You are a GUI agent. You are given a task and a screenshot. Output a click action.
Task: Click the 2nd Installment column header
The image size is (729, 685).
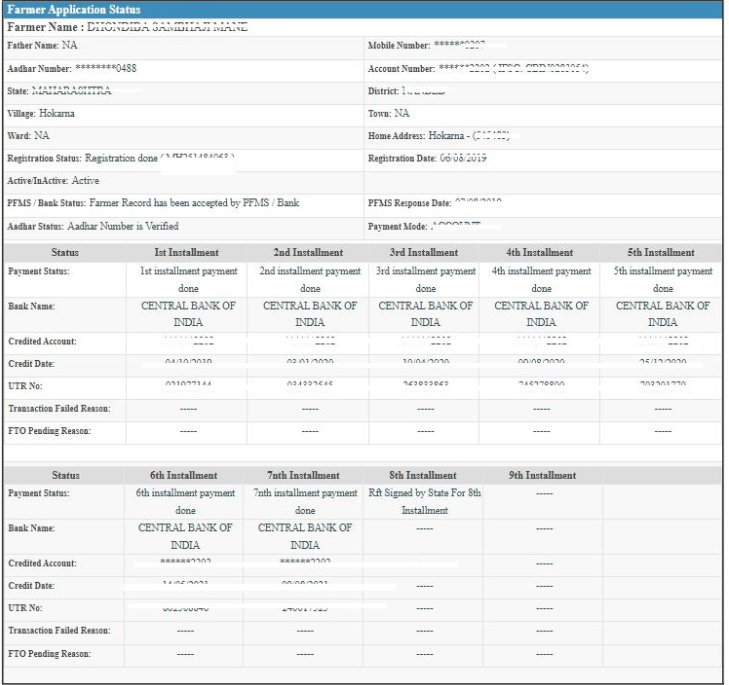click(x=308, y=253)
